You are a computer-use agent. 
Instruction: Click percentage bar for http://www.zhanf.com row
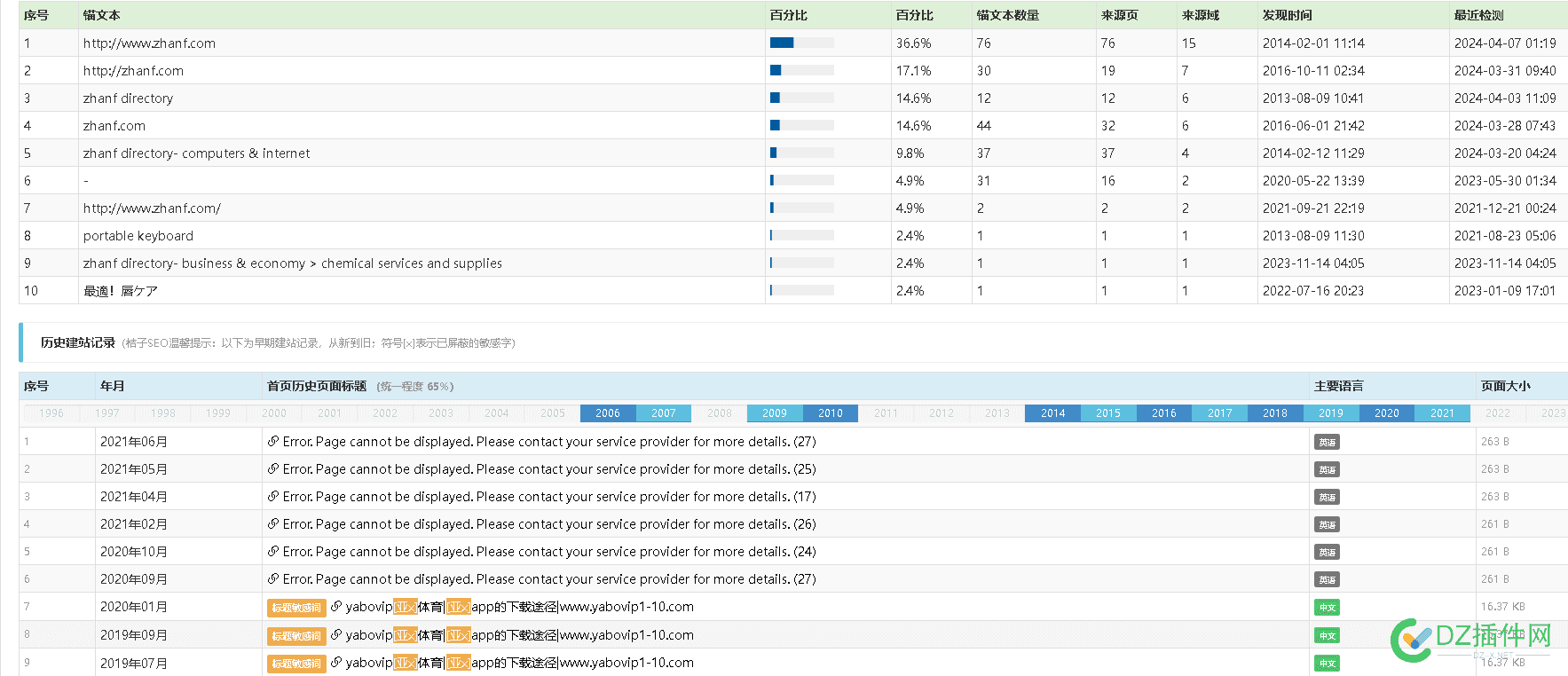[802, 43]
